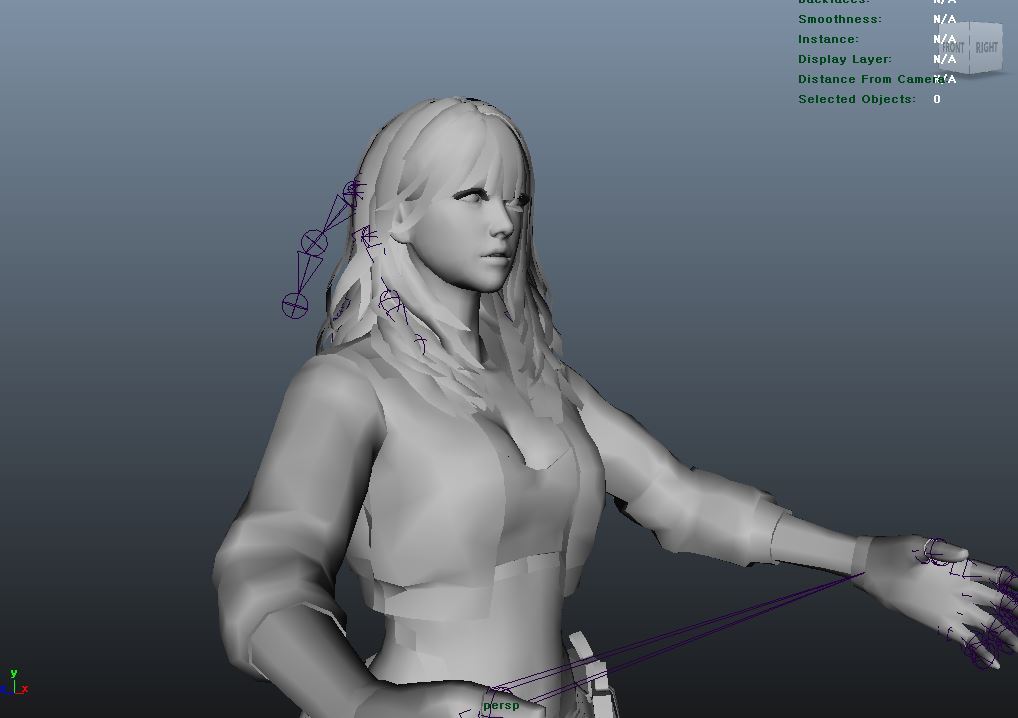
Task: Select the character's outstretched forearm
Action: (x=720, y=510)
